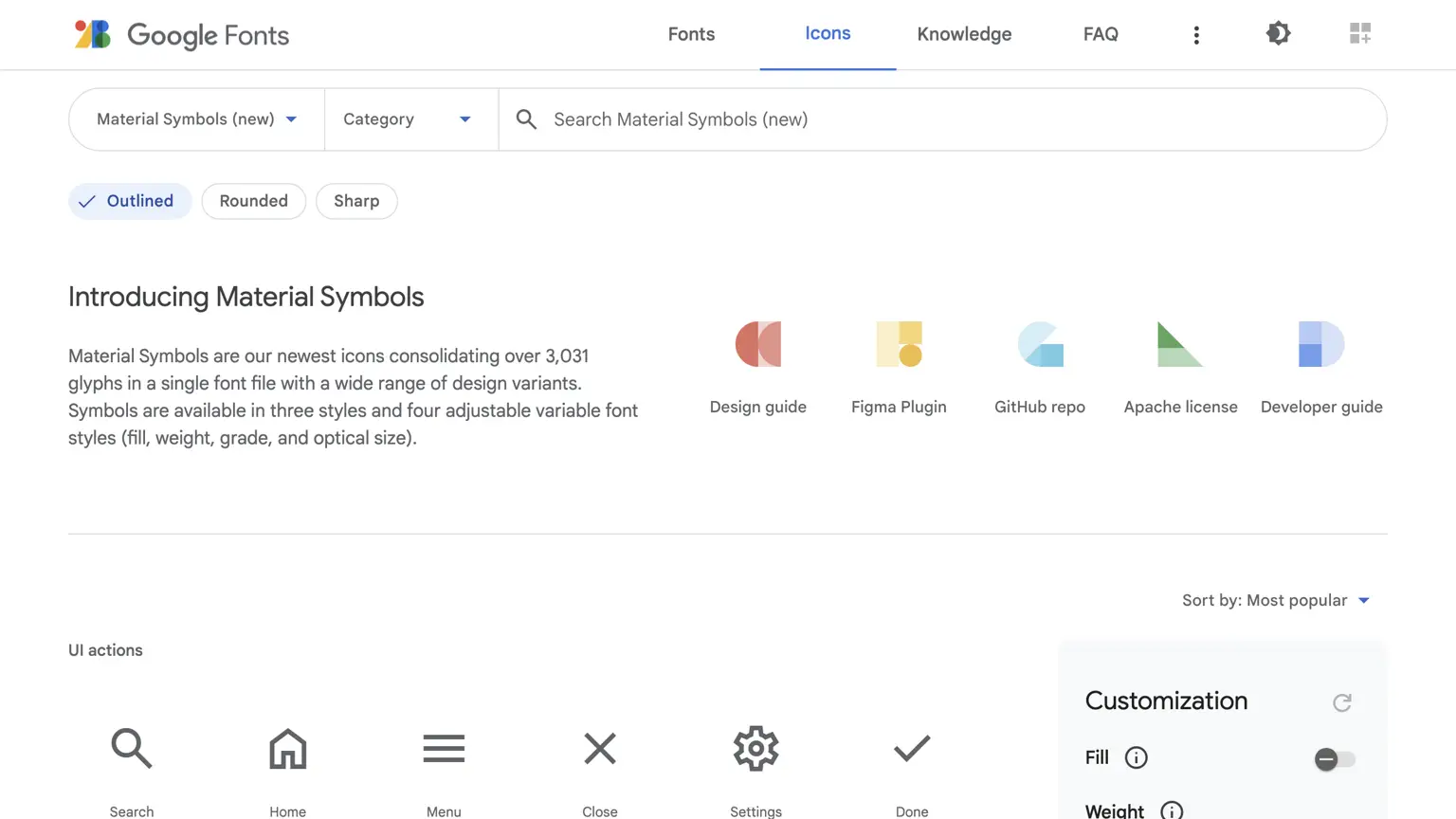Click the Fill info icon
Image resolution: width=1456 pixels, height=819 pixels.
1136,757
